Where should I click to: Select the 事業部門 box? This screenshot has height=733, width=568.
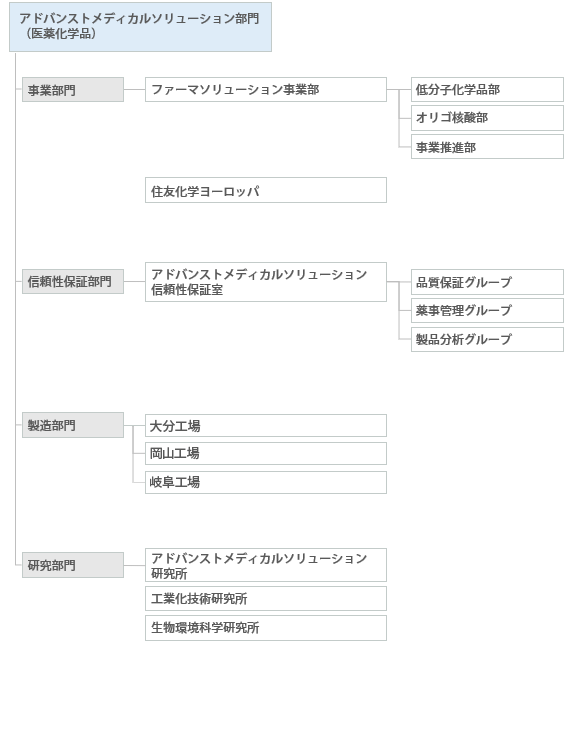click(73, 90)
